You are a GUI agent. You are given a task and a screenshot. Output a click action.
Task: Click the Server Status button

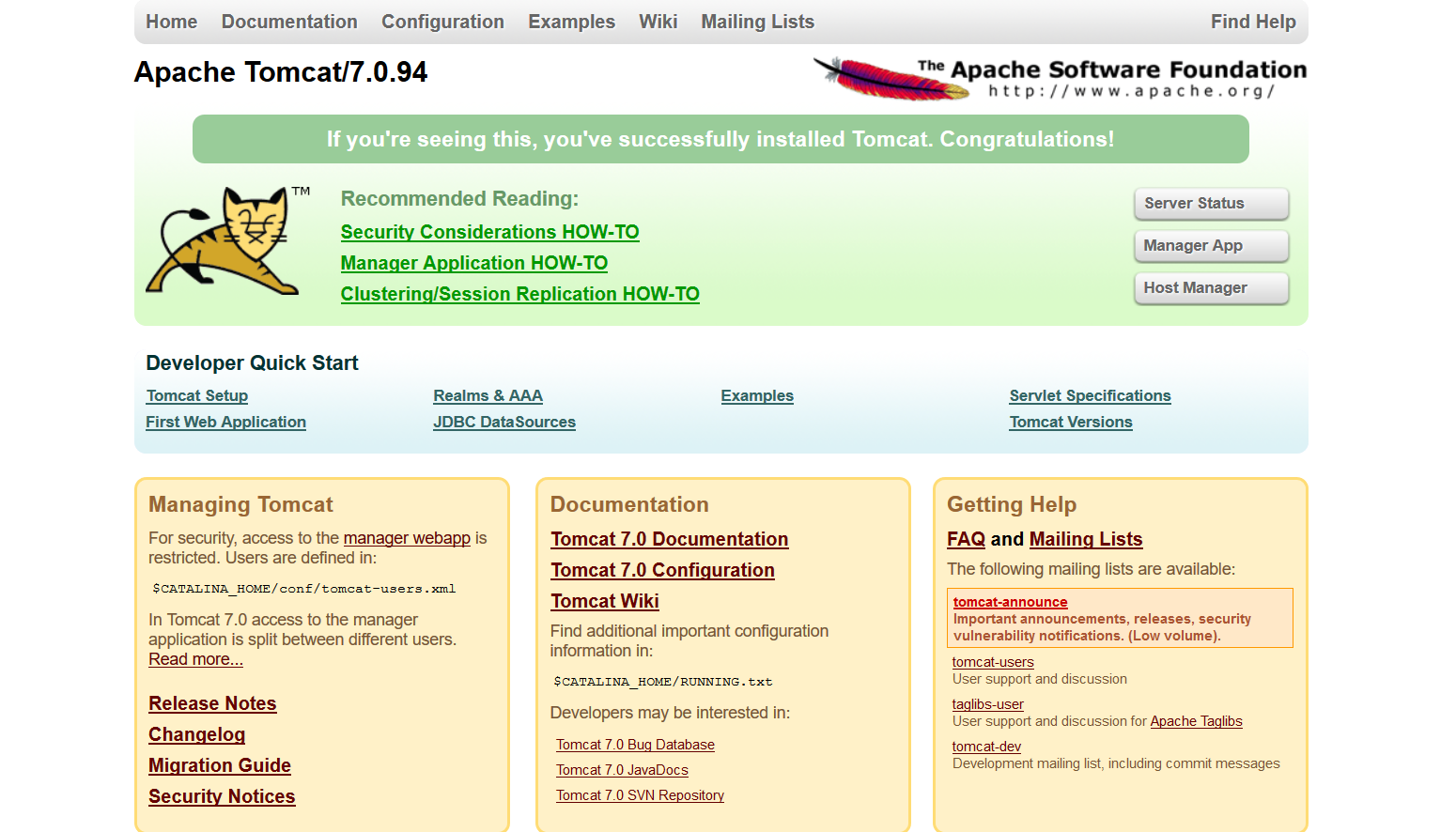tap(1211, 204)
